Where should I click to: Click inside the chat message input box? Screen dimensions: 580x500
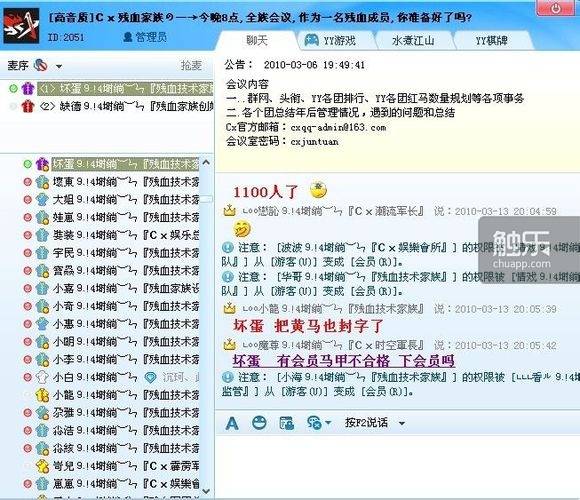click(398, 467)
